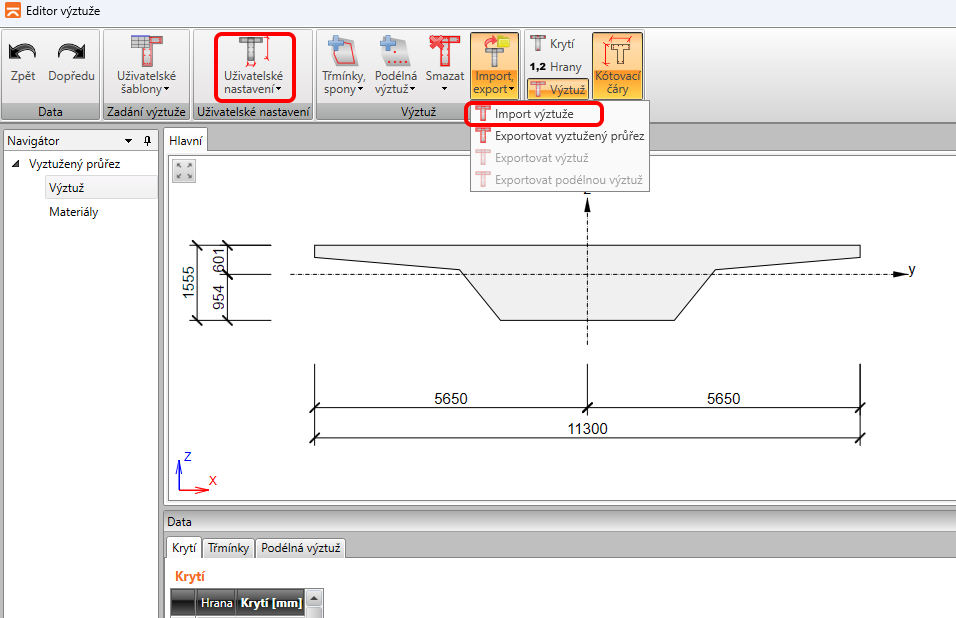Toggle the Hrany edge numbering display
Screen dimensions: 956x618
click(556, 67)
